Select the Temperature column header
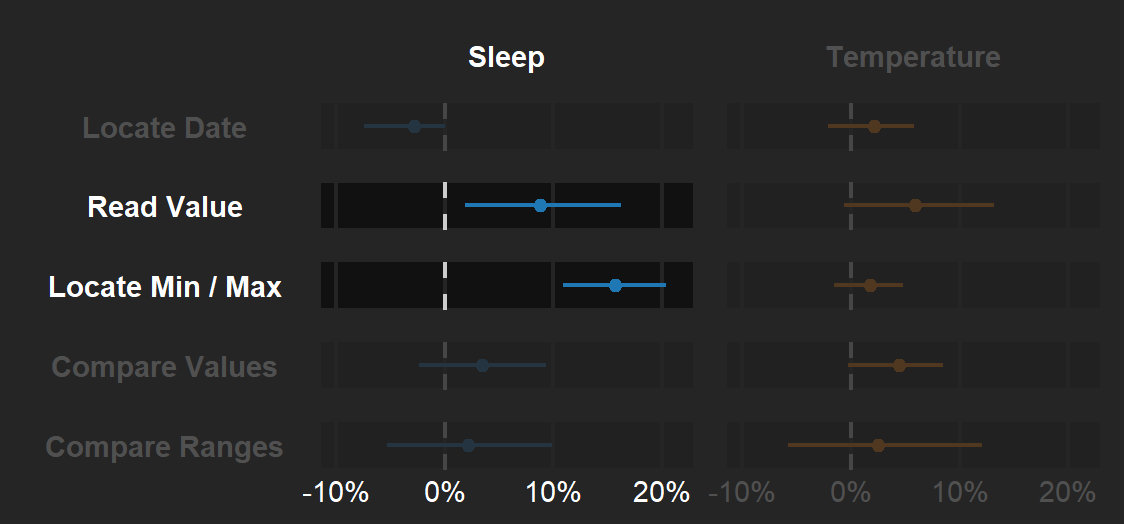The image size is (1124, 524). coord(913,58)
